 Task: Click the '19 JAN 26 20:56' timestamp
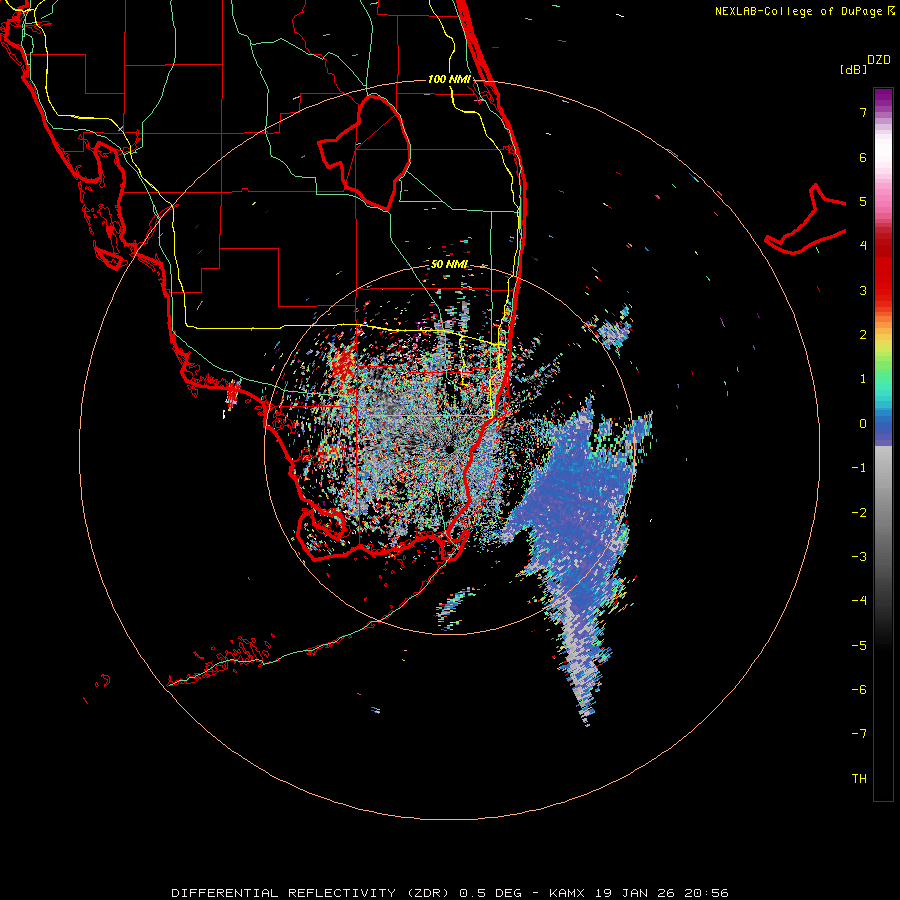click(x=662, y=893)
